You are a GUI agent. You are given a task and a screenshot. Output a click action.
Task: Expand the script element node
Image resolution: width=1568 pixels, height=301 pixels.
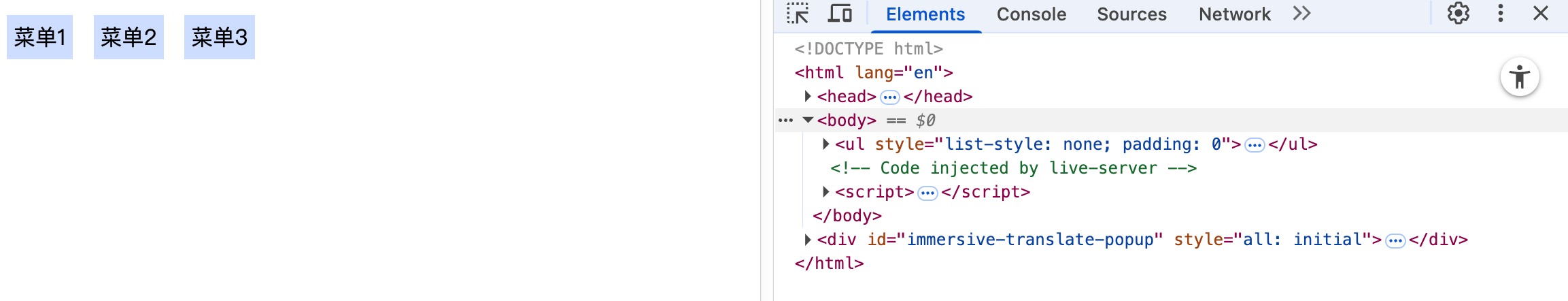(825, 192)
